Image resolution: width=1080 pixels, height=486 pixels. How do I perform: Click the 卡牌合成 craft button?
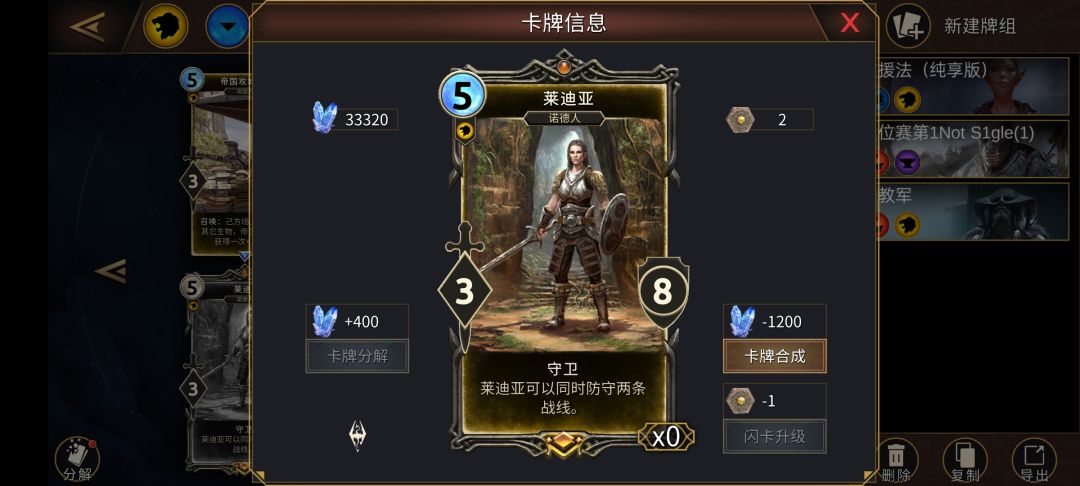click(x=775, y=356)
